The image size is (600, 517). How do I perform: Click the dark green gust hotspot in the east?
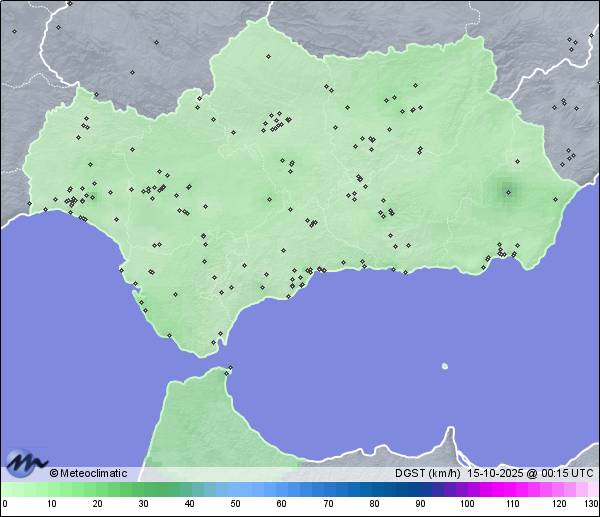pyautogui.click(x=508, y=192)
